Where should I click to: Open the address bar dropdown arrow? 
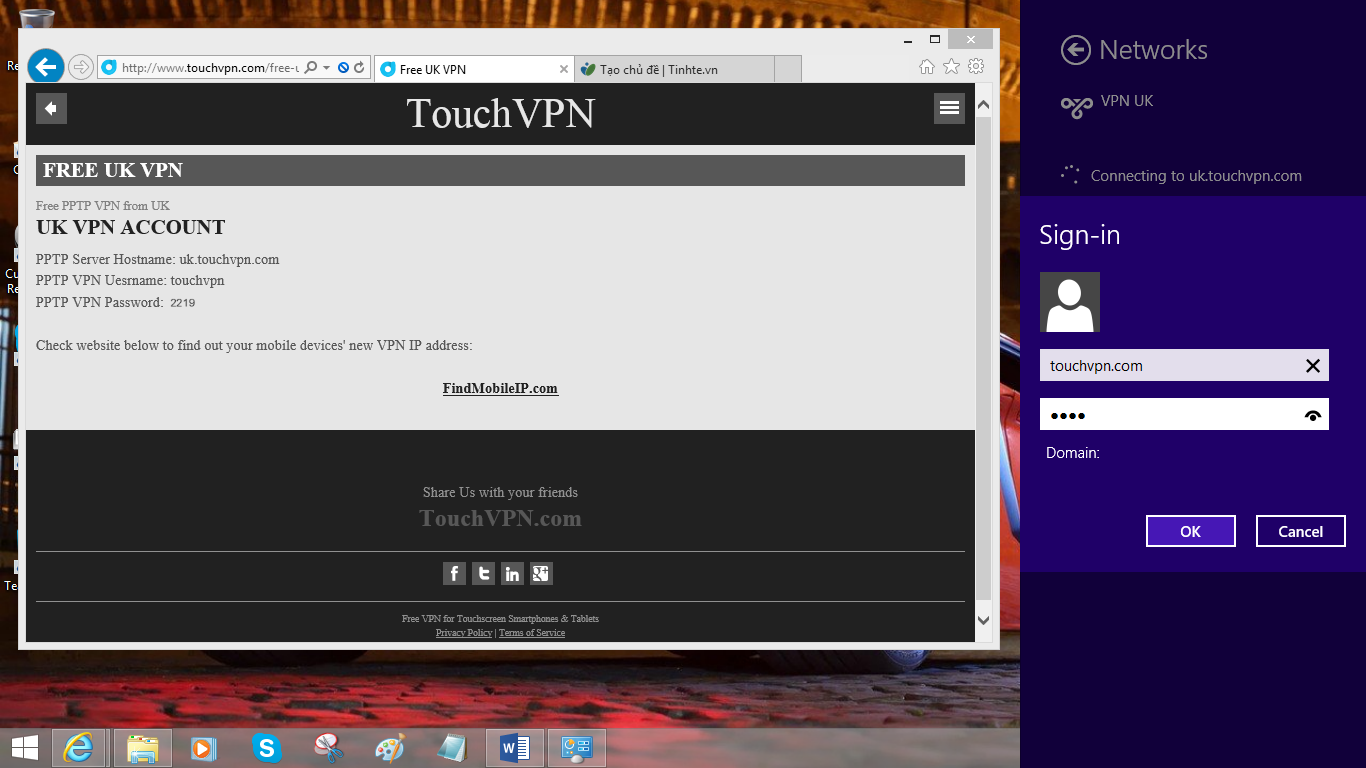point(326,68)
